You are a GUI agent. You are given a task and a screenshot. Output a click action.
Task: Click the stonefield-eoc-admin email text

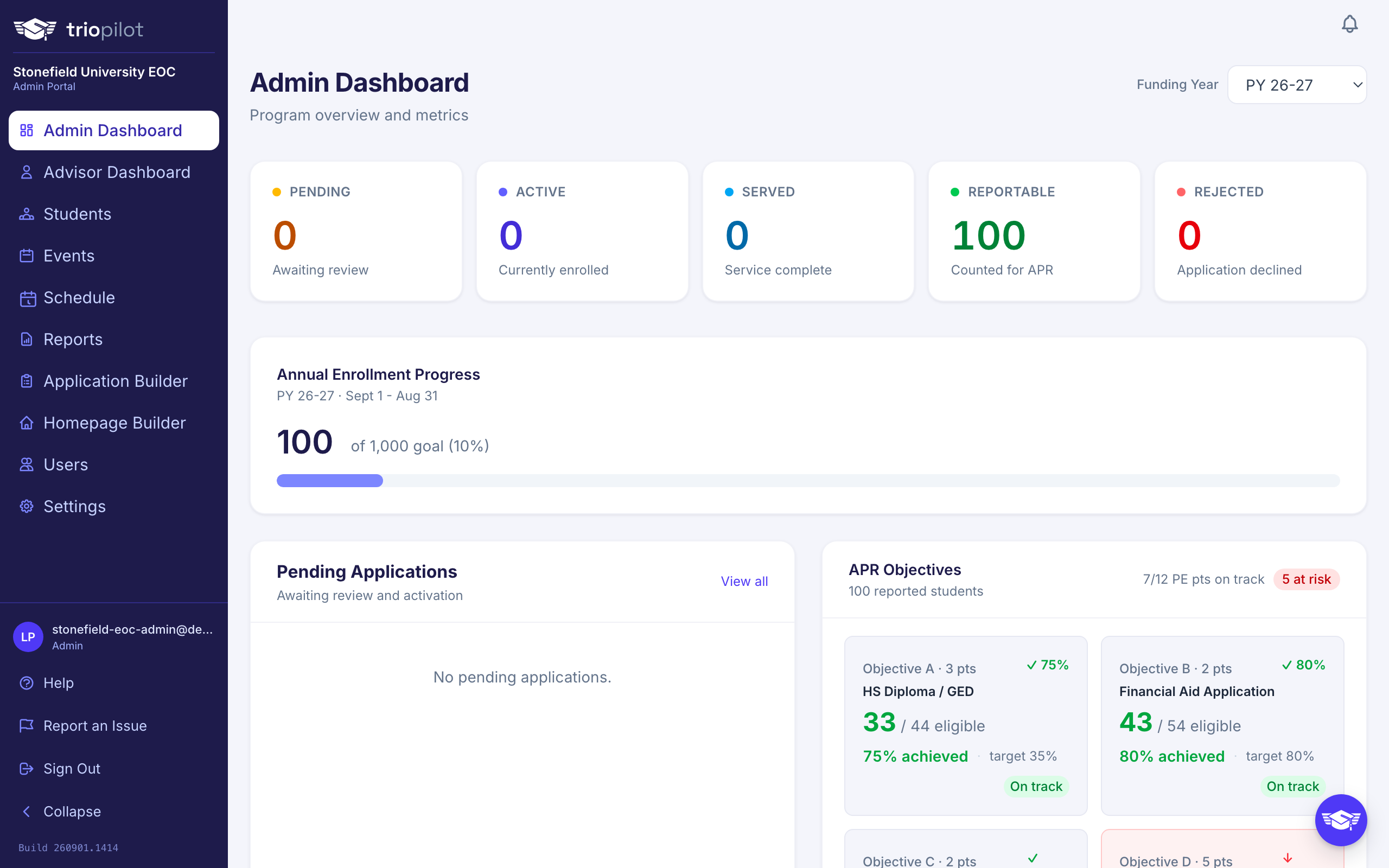coord(132,629)
